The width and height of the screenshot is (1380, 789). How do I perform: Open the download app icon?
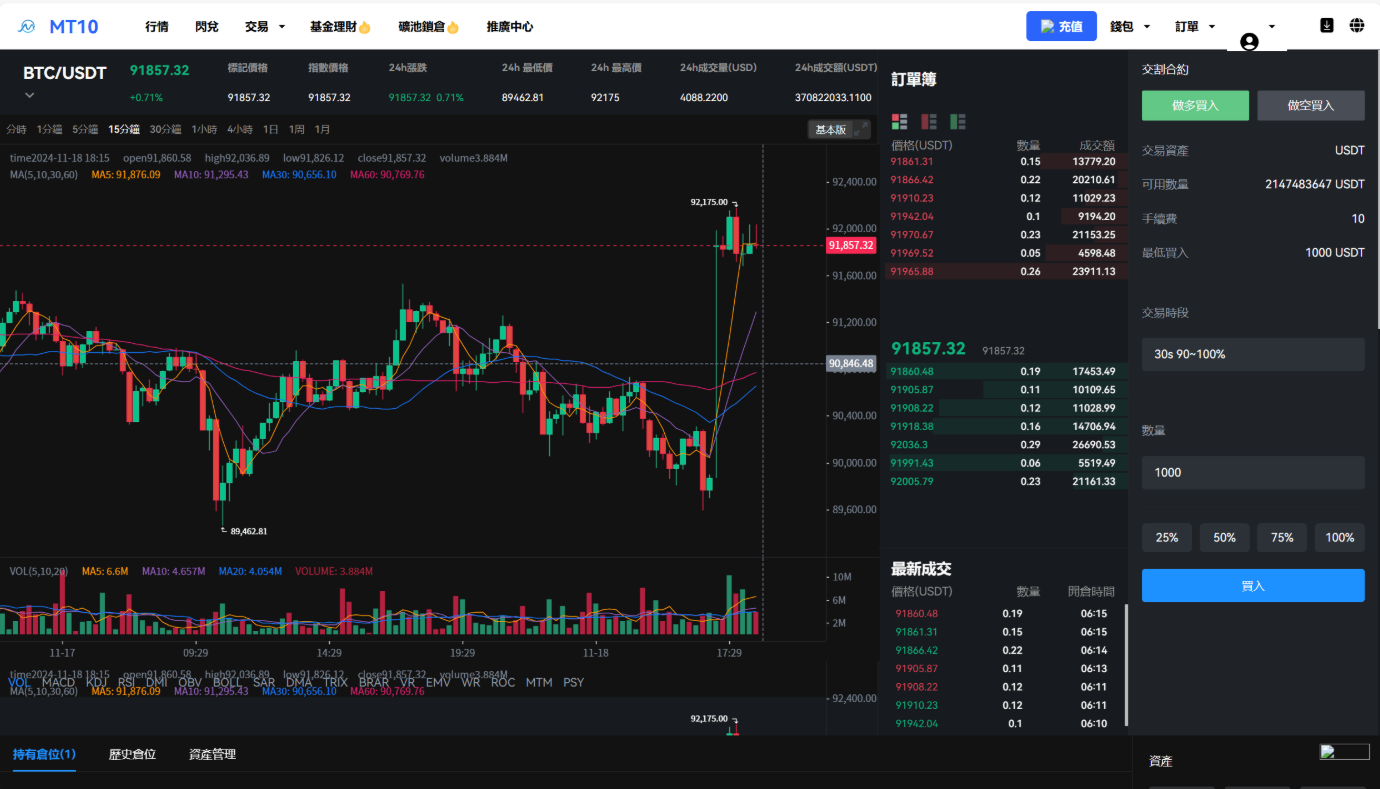coord(1327,26)
